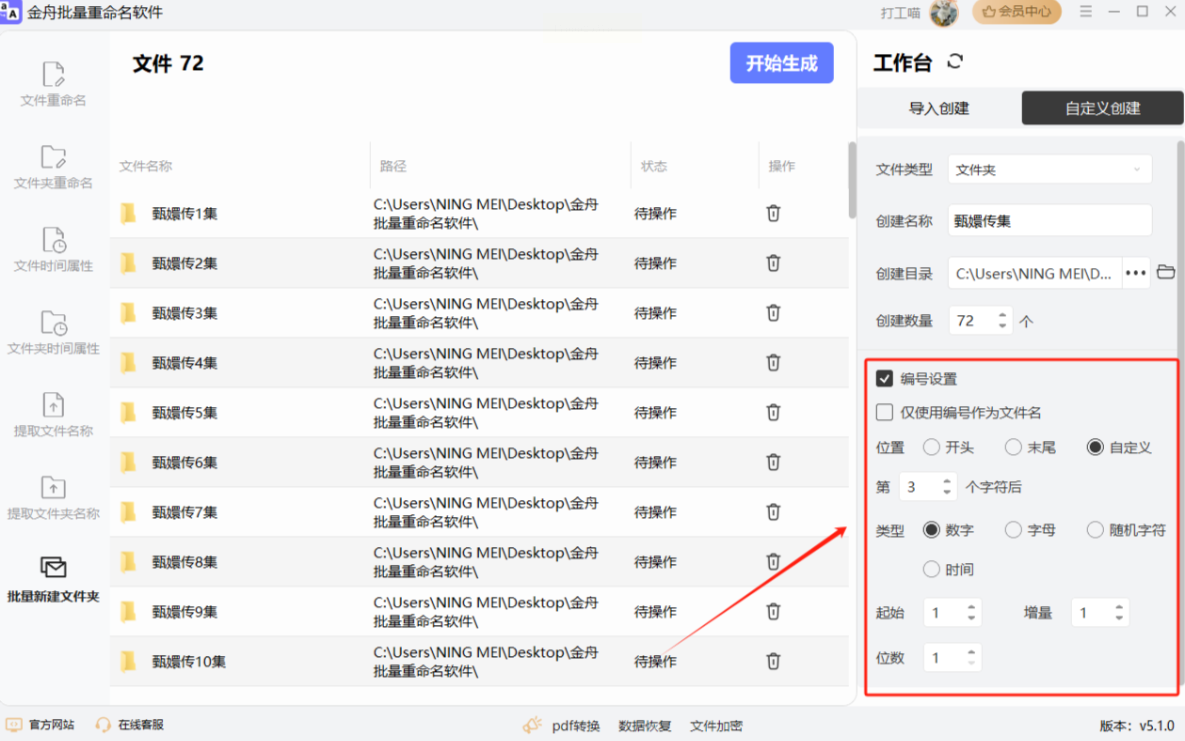
Task: Click the 开始生成 button
Action: (x=781, y=63)
